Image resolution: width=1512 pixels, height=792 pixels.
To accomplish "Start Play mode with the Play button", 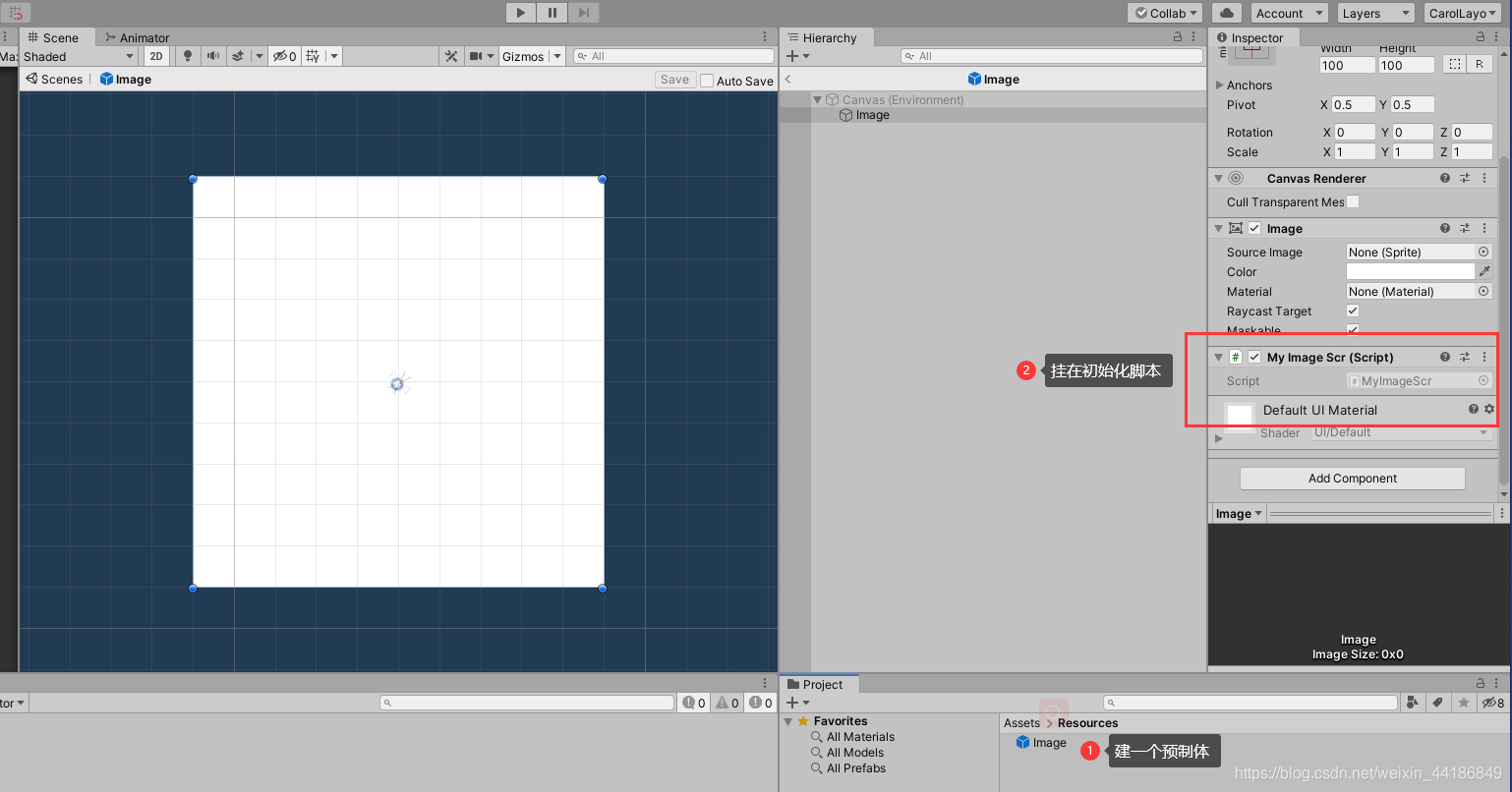I will tap(521, 13).
